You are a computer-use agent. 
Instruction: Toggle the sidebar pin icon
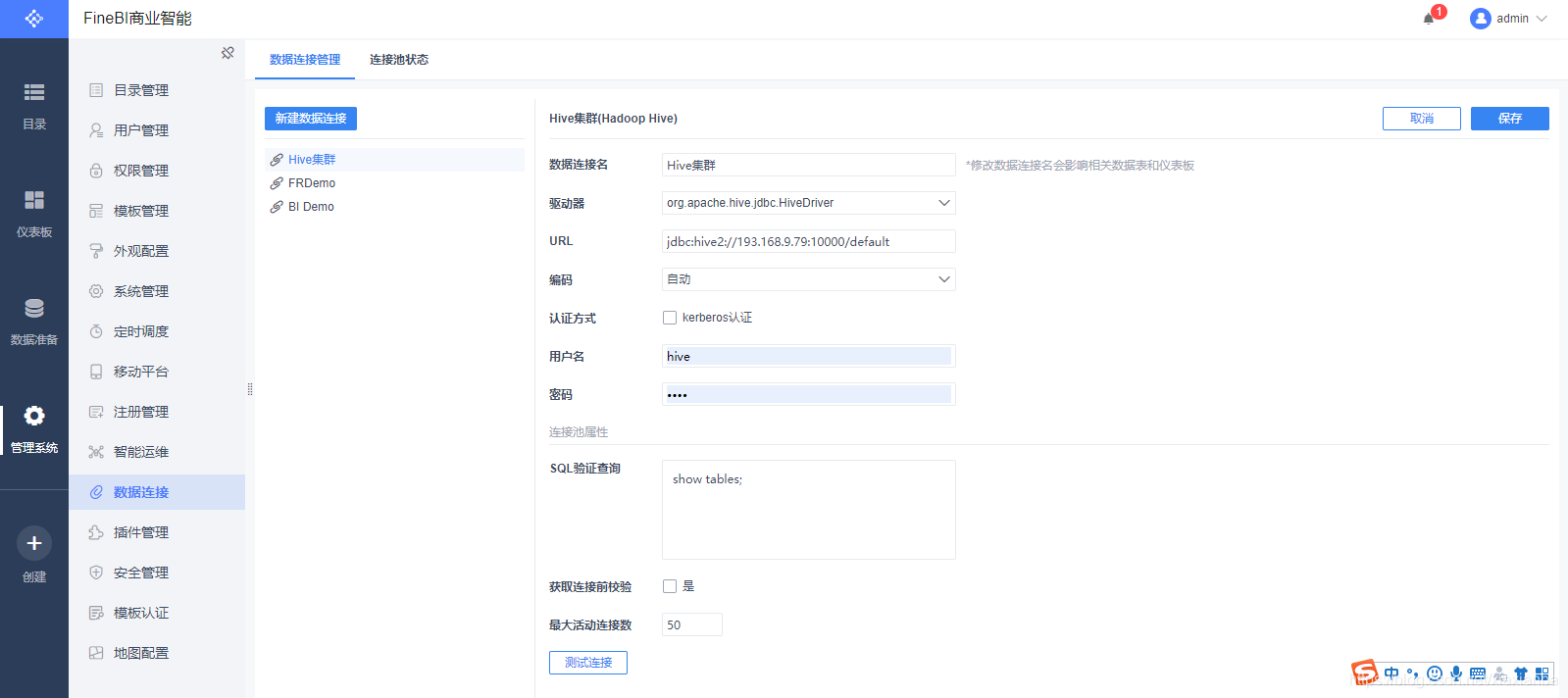pyautogui.click(x=228, y=53)
